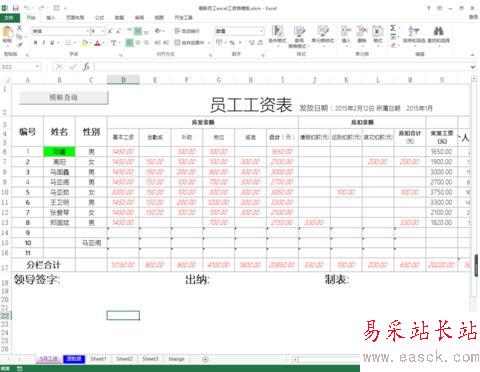Expand the formula bar chevron
This screenshot has width=480, height=372.
473,67
